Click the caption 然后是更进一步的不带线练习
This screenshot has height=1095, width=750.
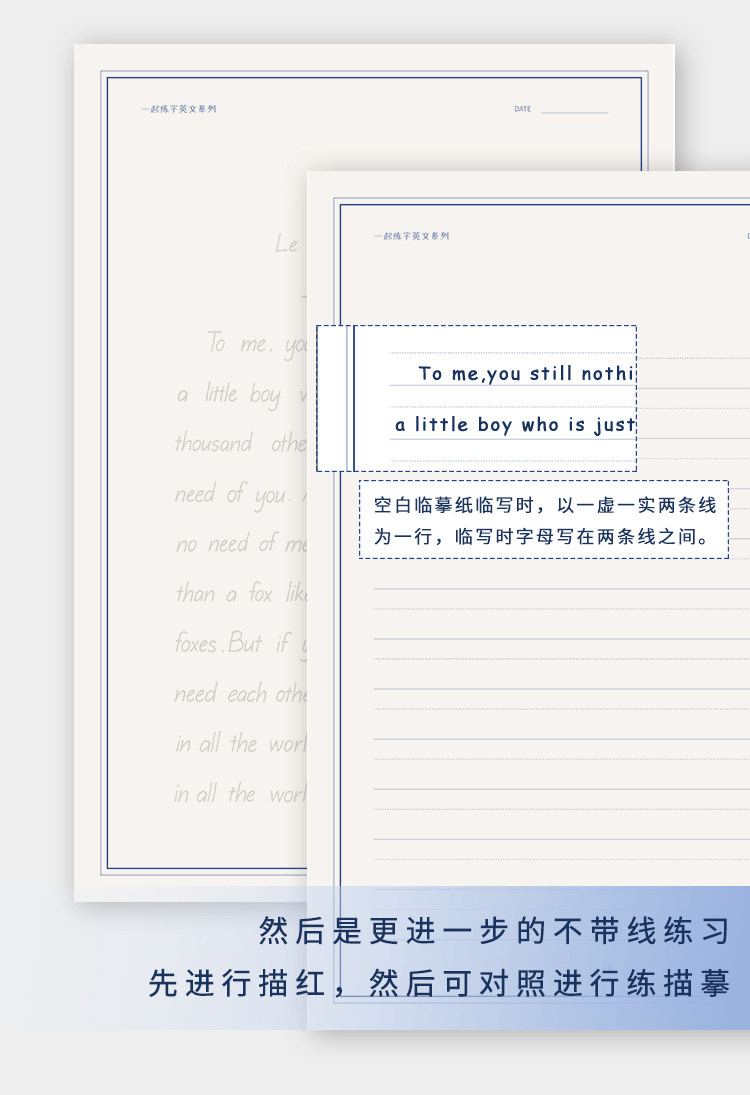494,931
